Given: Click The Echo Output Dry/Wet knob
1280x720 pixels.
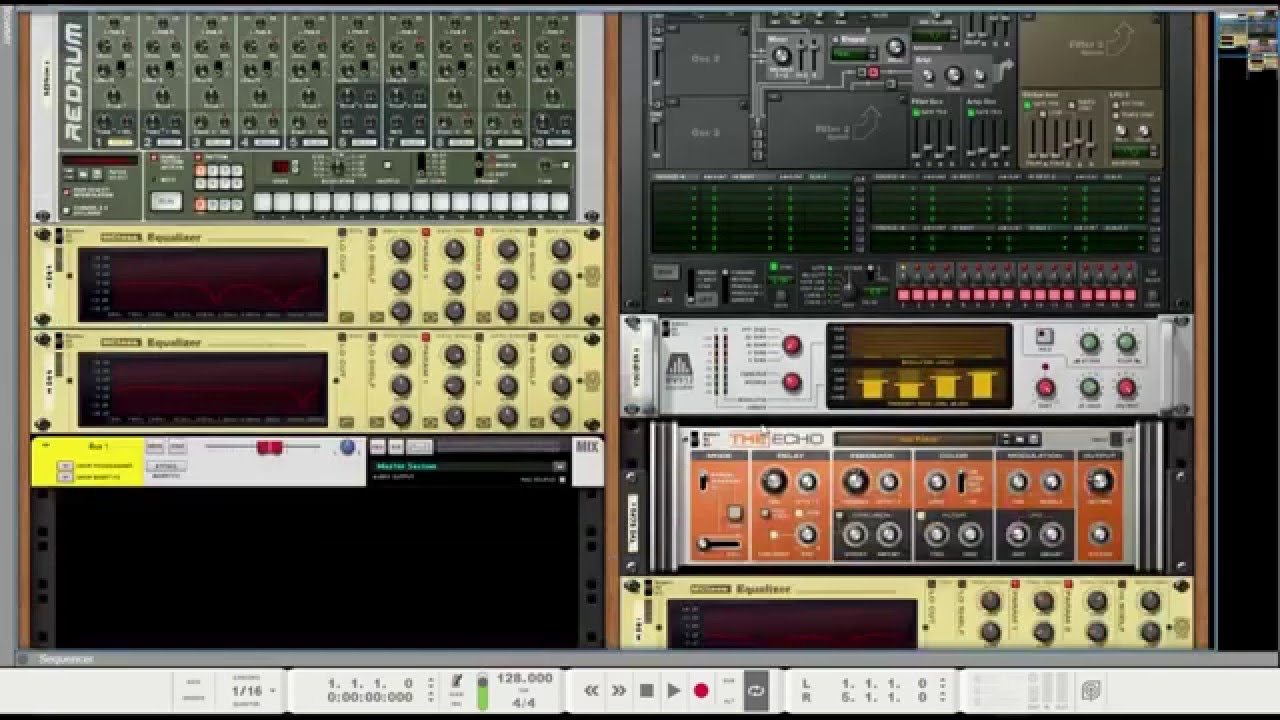Looking at the screenshot, I should pos(1099,482).
